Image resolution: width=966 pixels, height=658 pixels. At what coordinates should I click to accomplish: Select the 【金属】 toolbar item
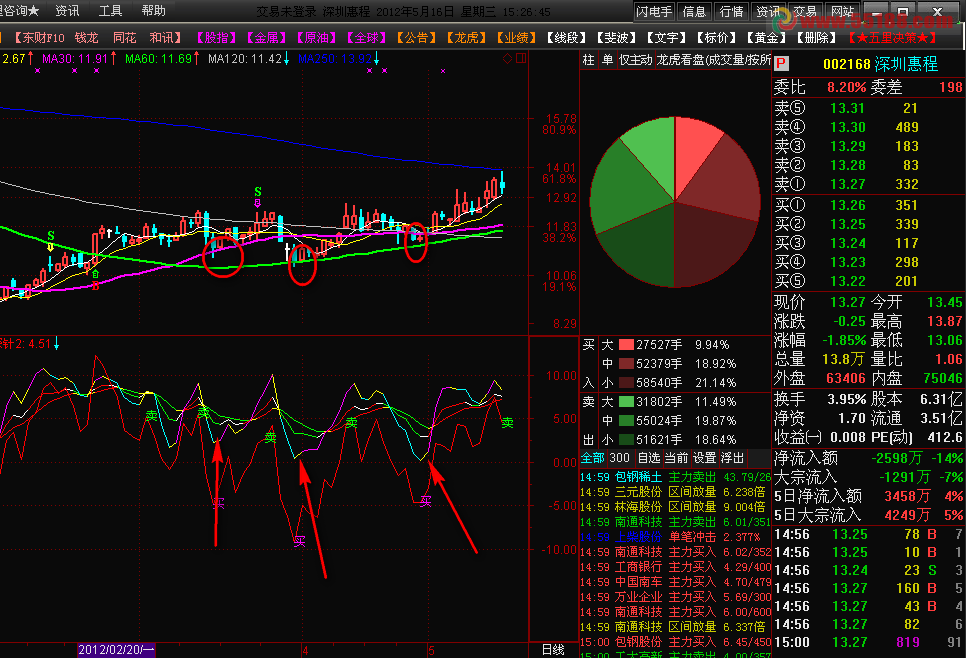[x=266, y=38]
